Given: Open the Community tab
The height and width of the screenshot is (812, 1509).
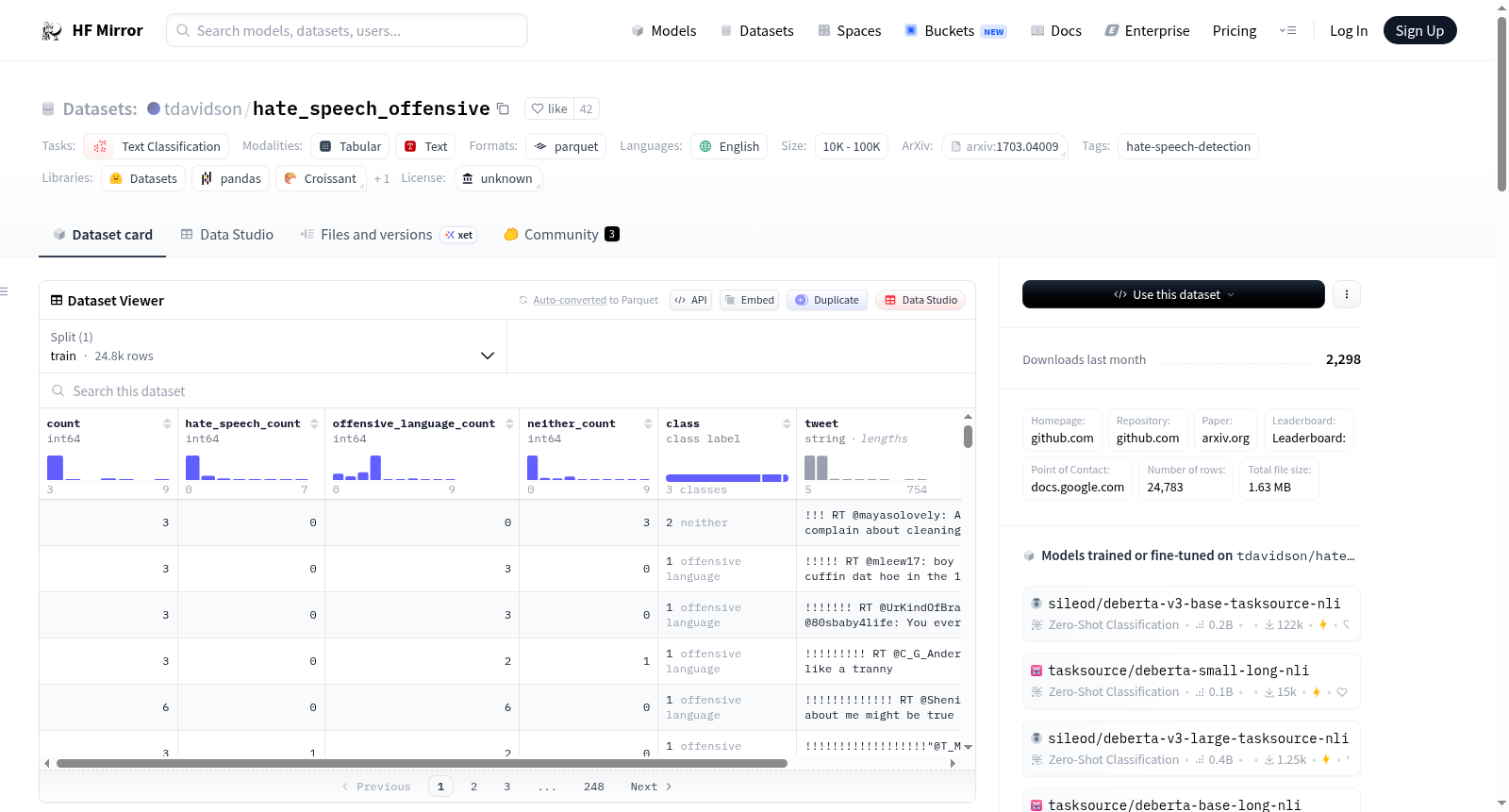Looking at the screenshot, I should click(x=561, y=235).
